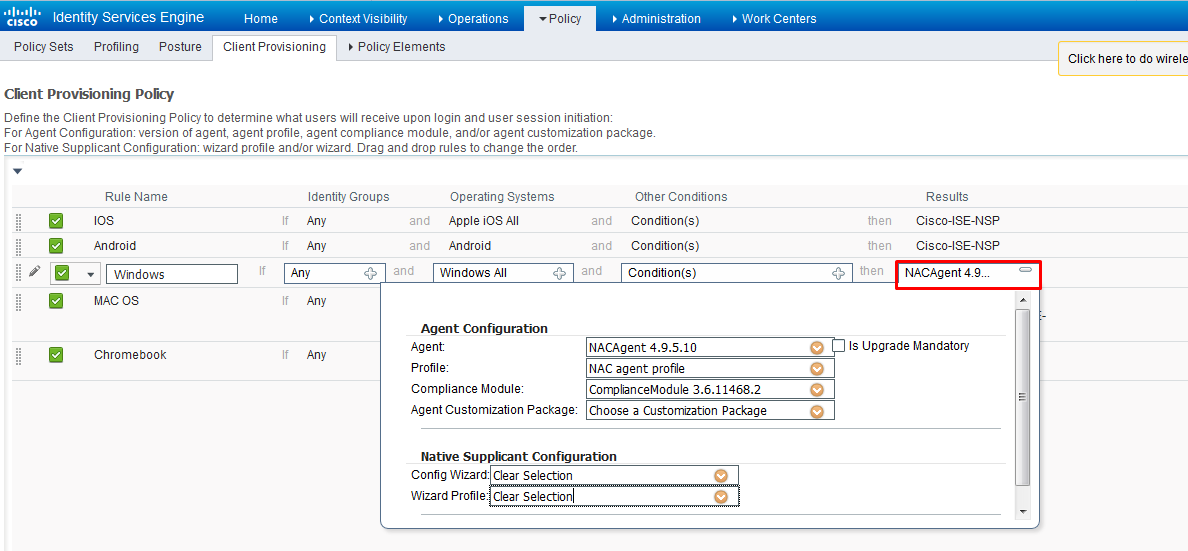The width and height of the screenshot is (1188, 551).
Task: Click drag handle of MAC OS rule
Action: (x=18, y=301)
